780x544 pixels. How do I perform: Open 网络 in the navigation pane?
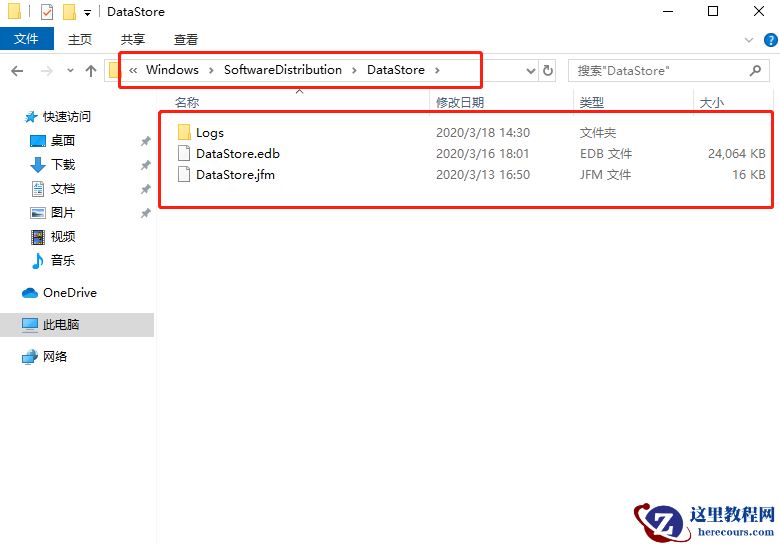click(55, 357)
